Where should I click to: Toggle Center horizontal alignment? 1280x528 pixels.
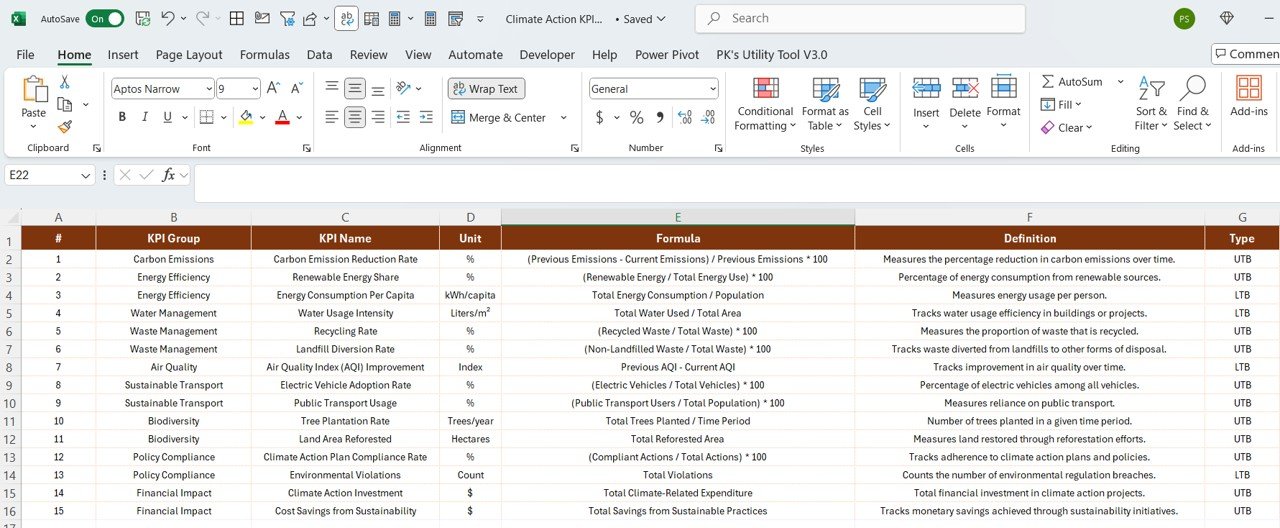pos(355,117)
